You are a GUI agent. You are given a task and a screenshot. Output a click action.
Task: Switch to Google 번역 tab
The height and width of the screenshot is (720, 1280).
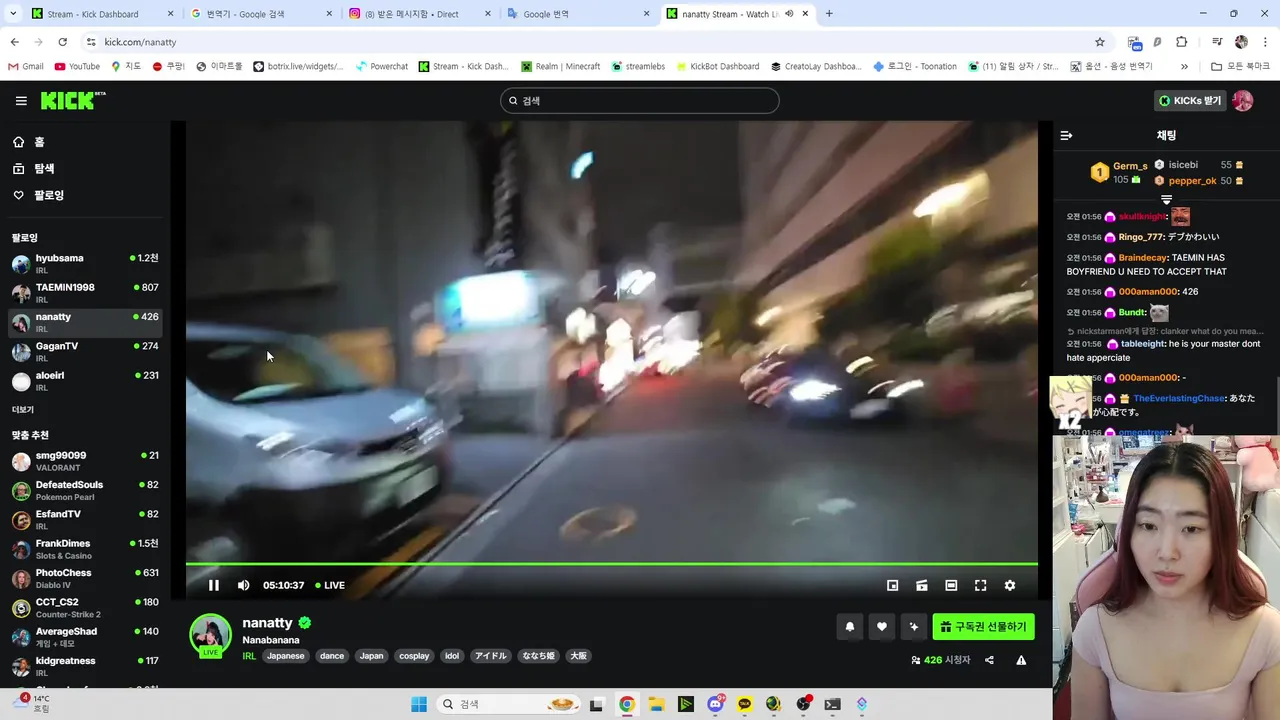tap(578, 14)
